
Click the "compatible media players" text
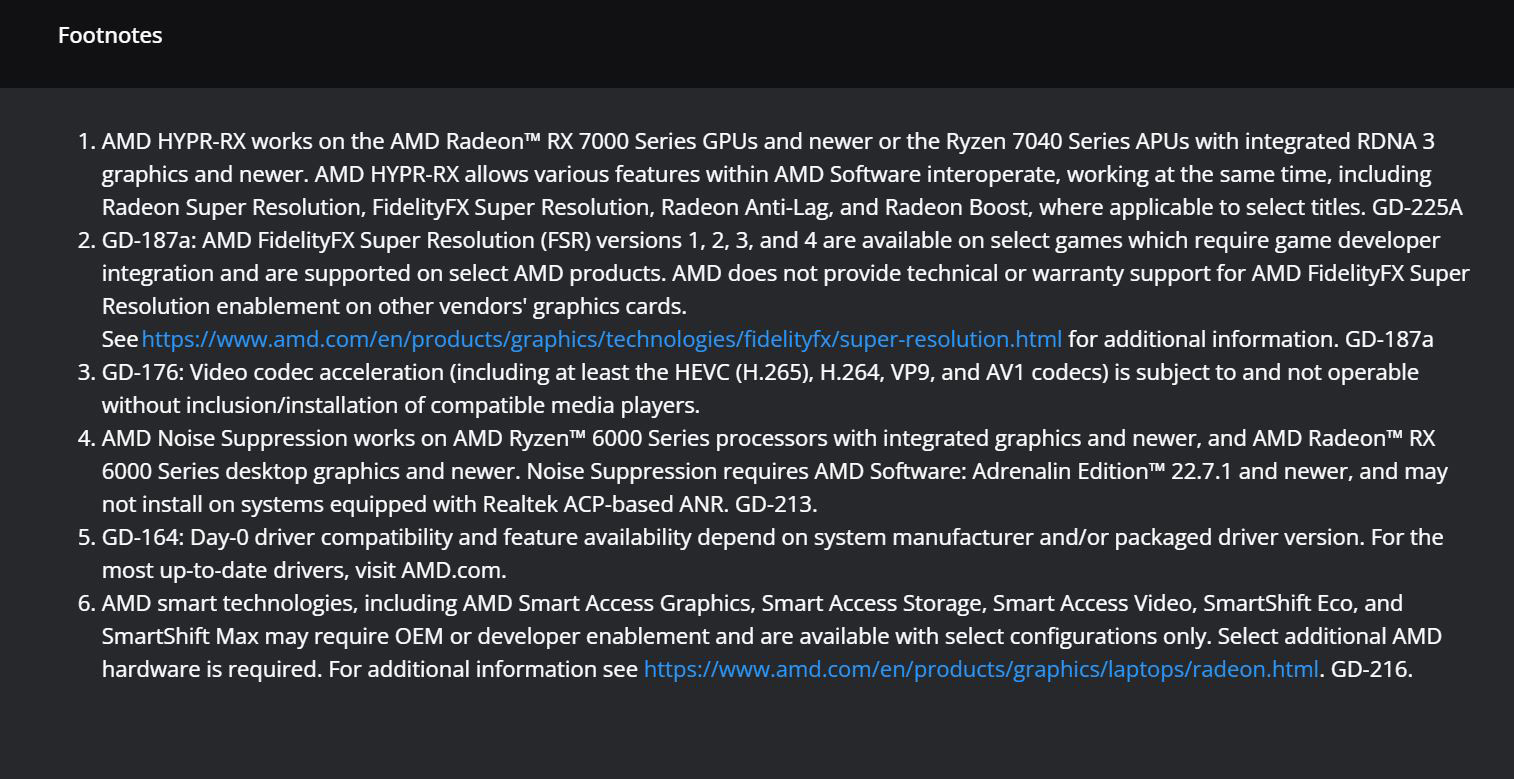564,405
